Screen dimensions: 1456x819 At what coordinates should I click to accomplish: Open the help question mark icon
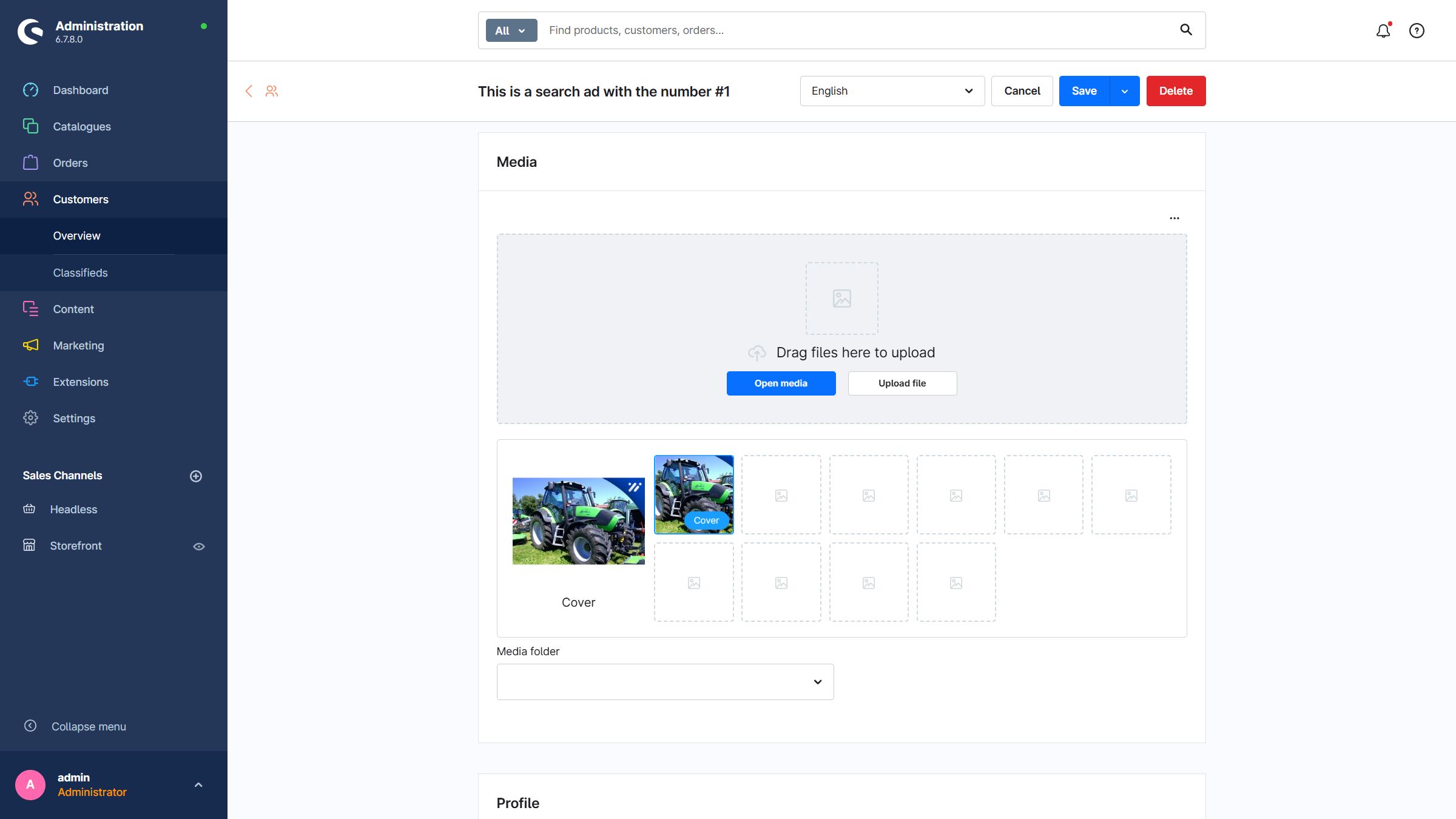coord(1417,31)
